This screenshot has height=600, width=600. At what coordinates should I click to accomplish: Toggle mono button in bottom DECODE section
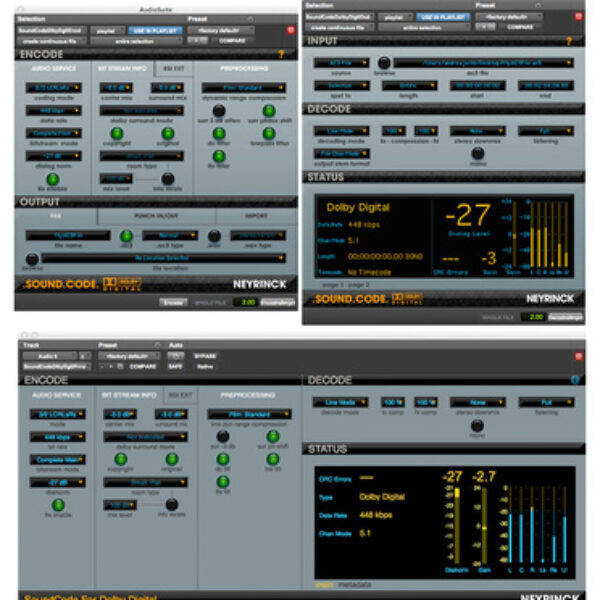tap(477, 425)
